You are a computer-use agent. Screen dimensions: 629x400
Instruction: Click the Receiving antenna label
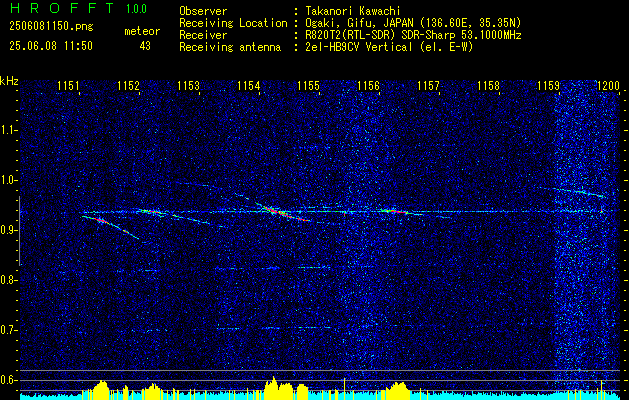230,47
